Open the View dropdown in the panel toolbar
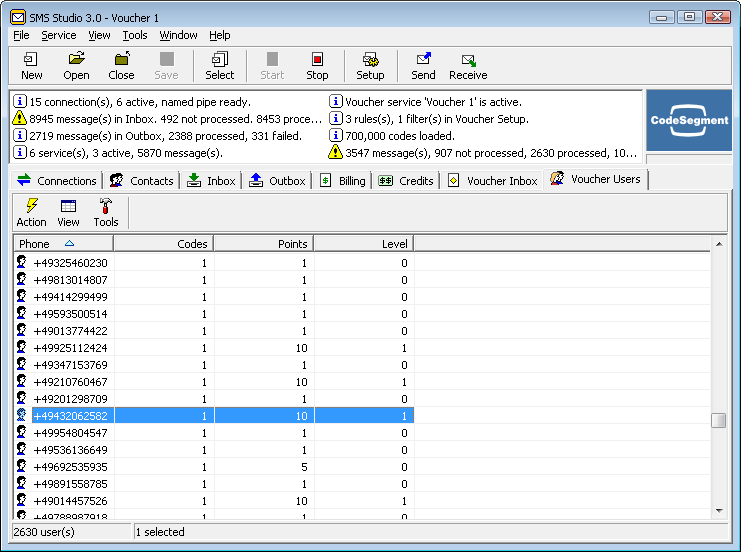The image size is (741, 552). click(68, 212)
